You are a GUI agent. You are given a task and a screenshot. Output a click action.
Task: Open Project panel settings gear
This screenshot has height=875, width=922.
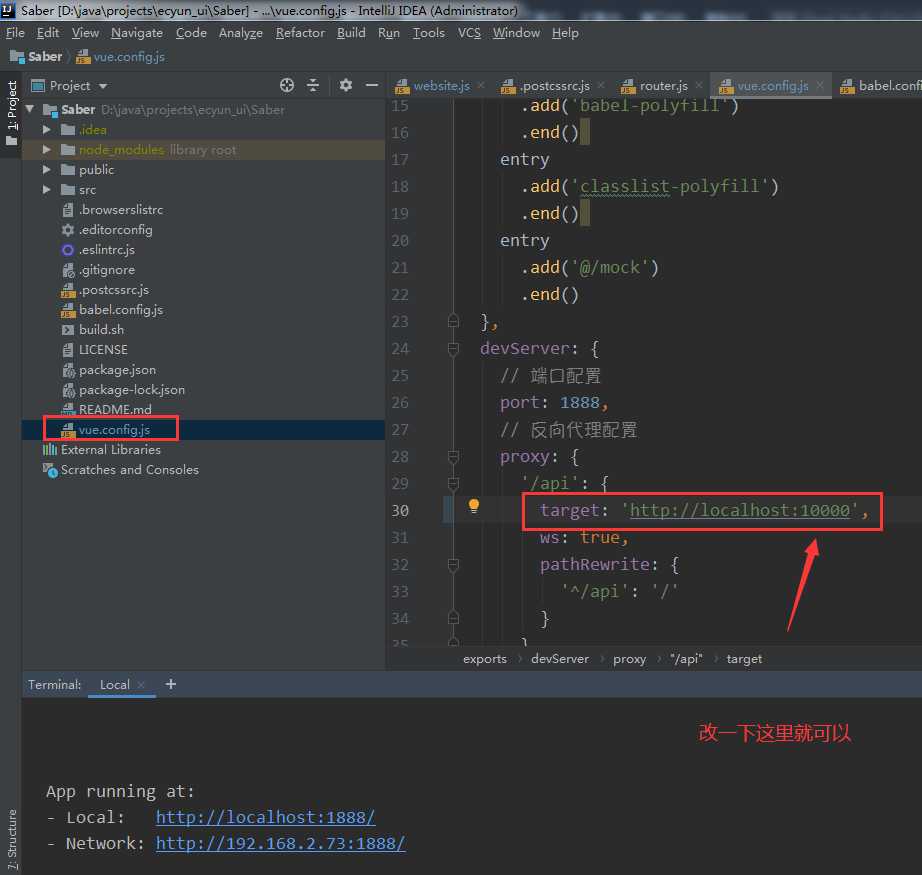click(346, 85)
